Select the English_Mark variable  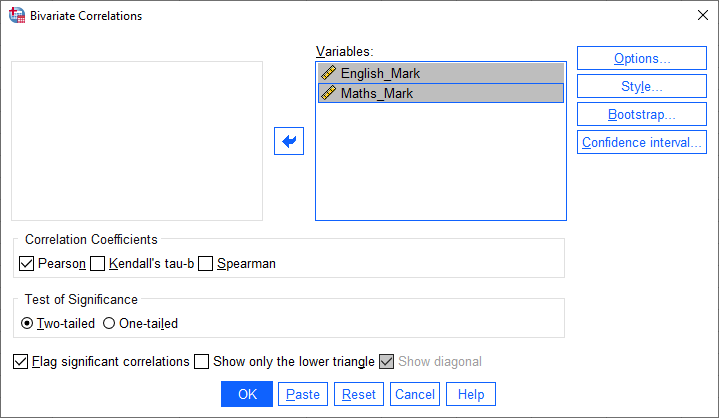(441, 73)
